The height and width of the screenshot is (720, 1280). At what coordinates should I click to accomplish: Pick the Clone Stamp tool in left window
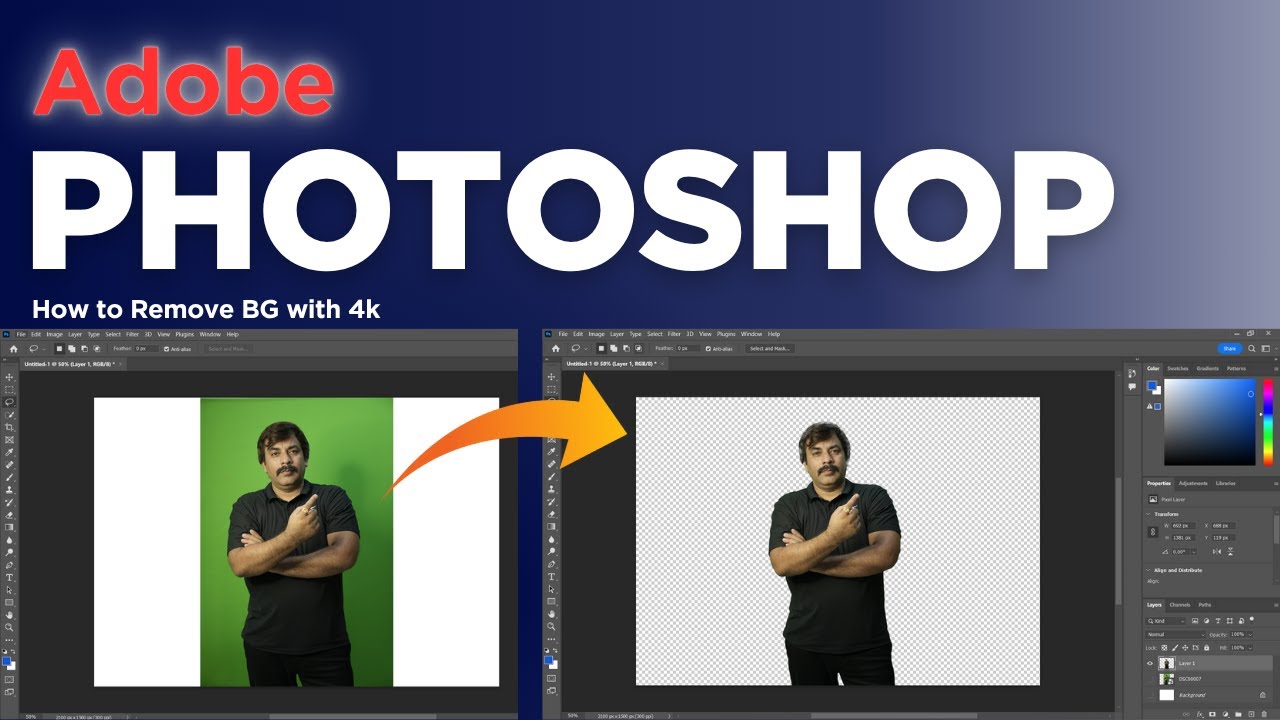[9, 490]
